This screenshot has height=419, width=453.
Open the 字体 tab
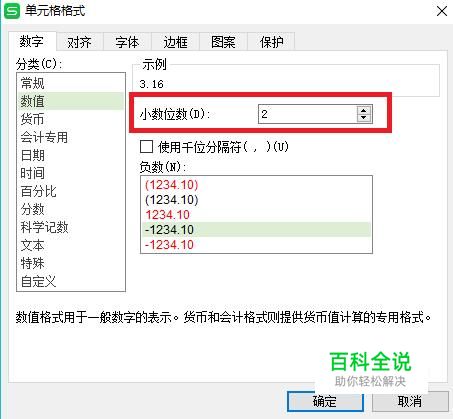coord(127,42)
